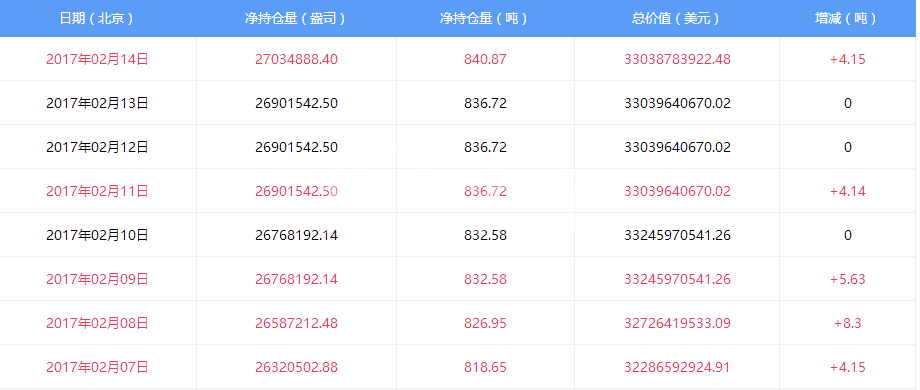Click 33039640670.02 in the 02月11日 row
The image size is (920, 390).
(678, 191)
